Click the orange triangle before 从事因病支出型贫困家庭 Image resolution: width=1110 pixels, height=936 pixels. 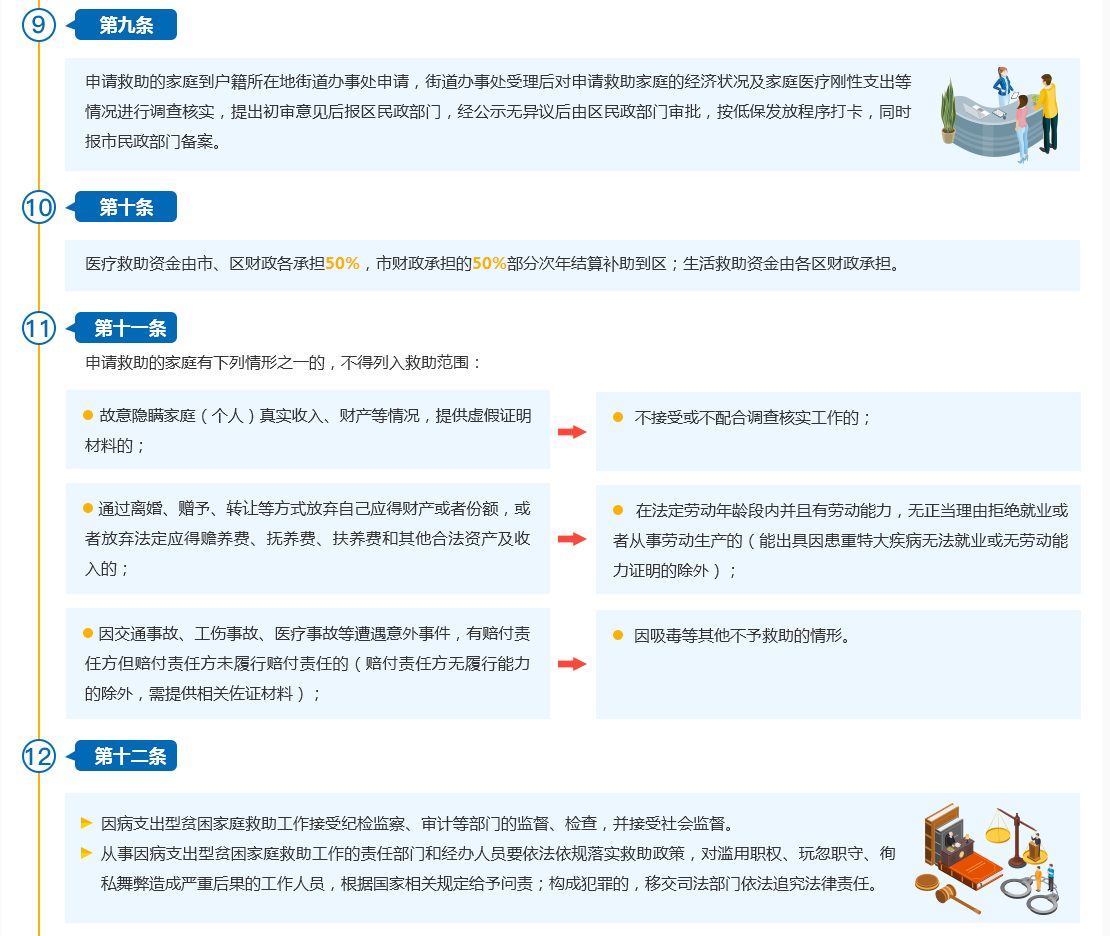[x=86, y=853]
